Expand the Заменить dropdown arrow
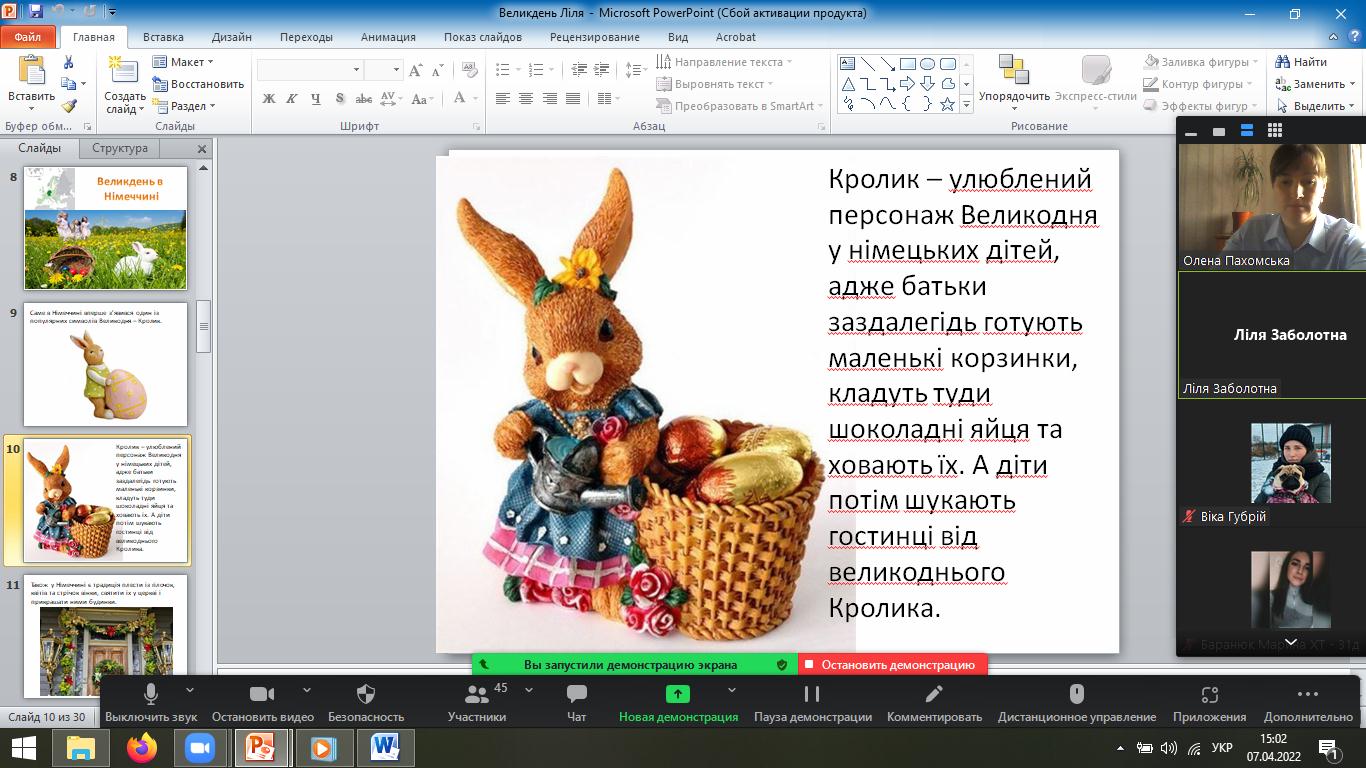This screenshot has height=768, width=1366. [1352, 84]
